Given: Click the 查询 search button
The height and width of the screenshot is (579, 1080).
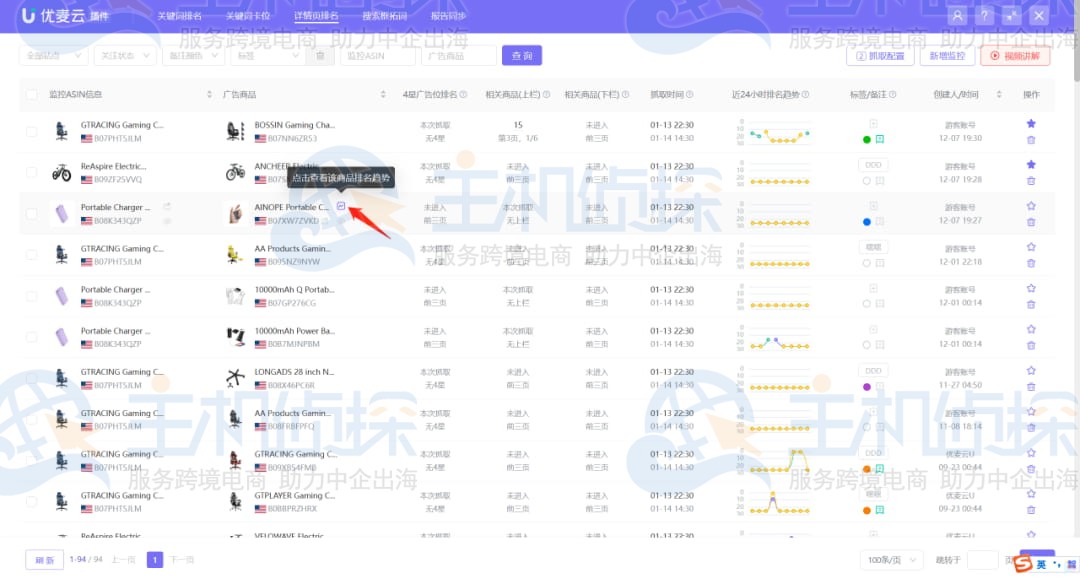Looking at the screenshot, I should tap(521, 55).
